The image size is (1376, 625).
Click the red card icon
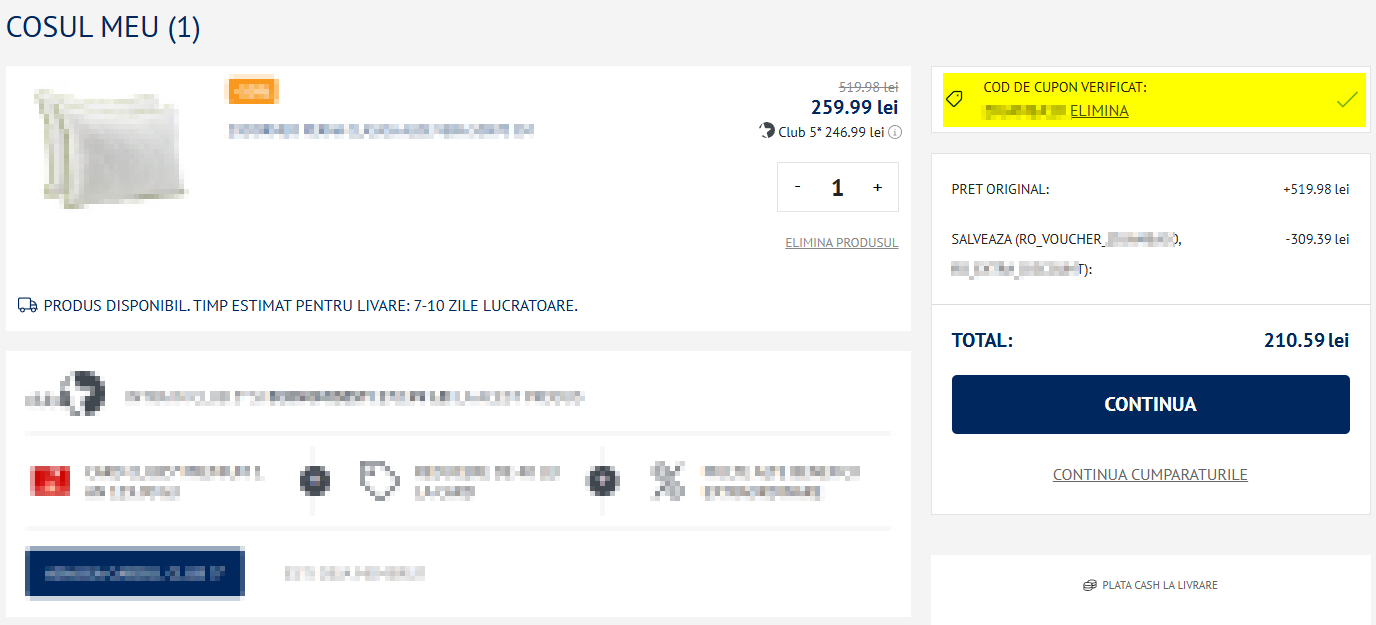point(51,481)
